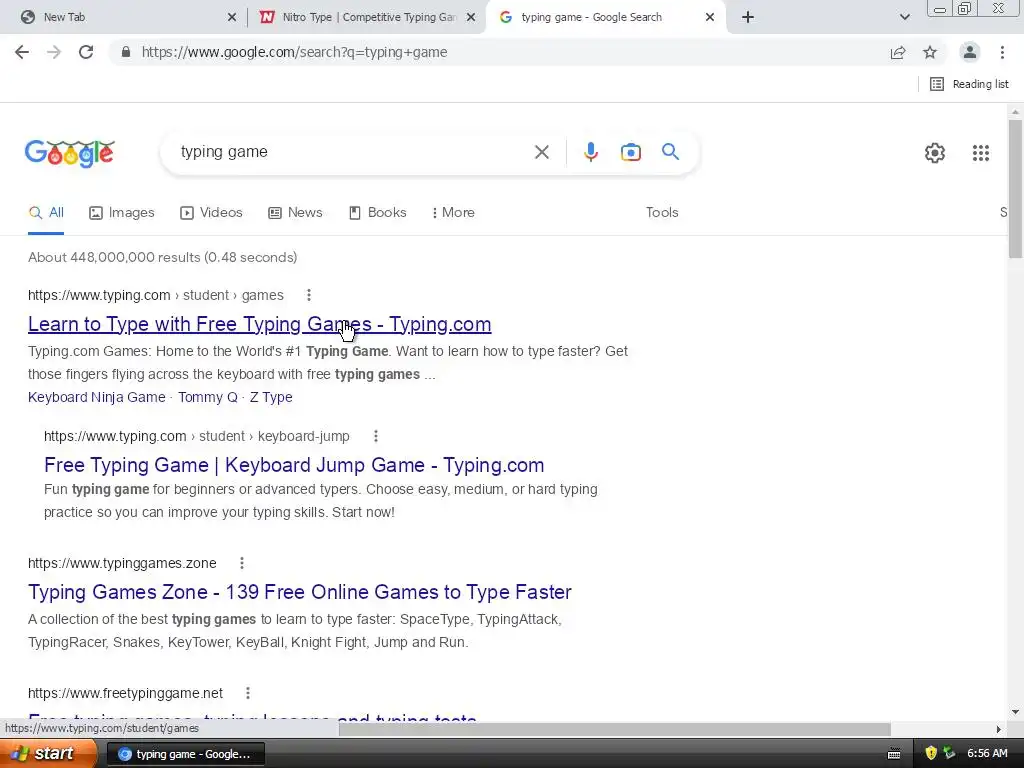This screenshot has height=768, width=1024.
Task: Click the security shield tray icon
Action: pos(931,754)
